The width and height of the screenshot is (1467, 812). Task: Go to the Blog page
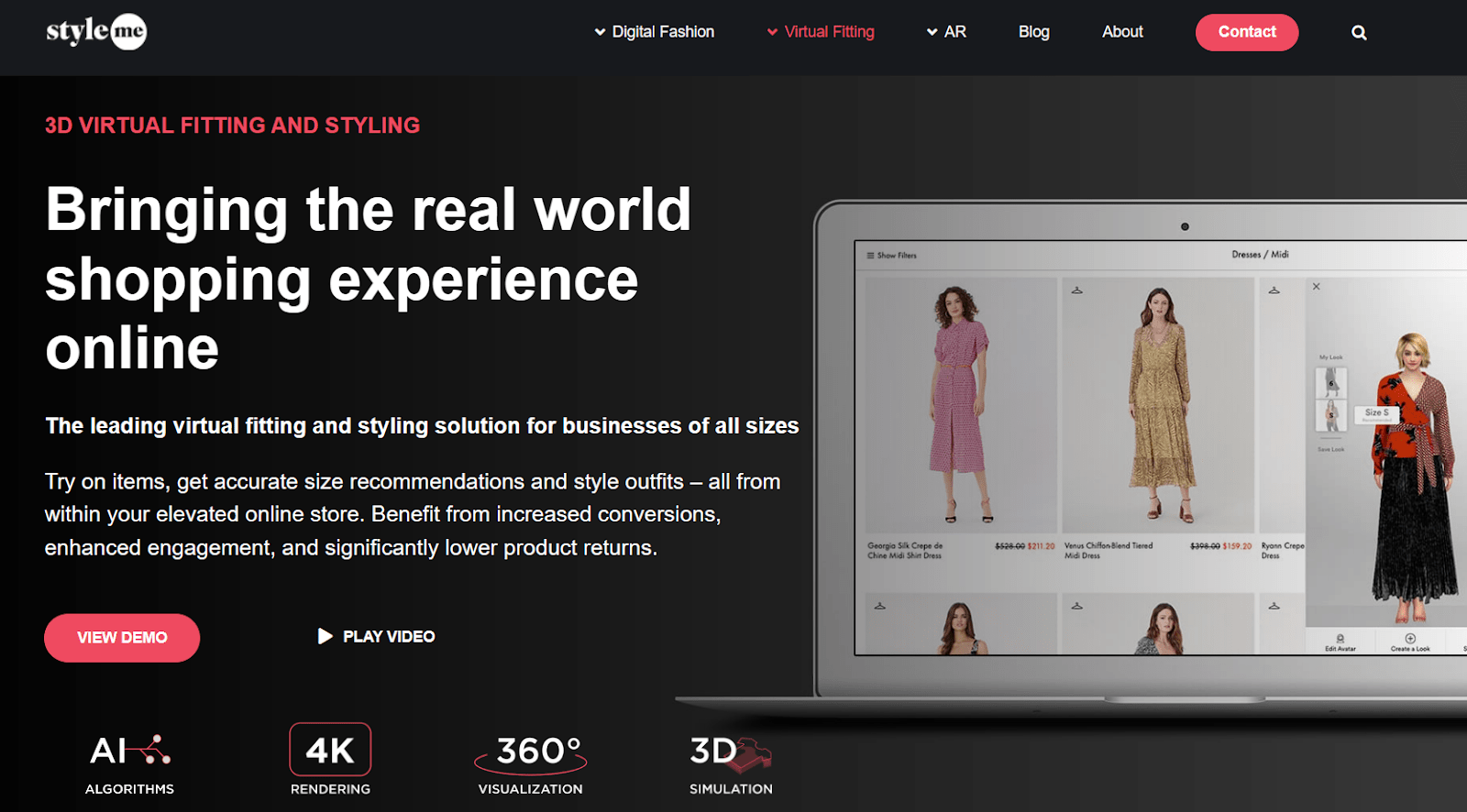click(x=1034, y=32)
